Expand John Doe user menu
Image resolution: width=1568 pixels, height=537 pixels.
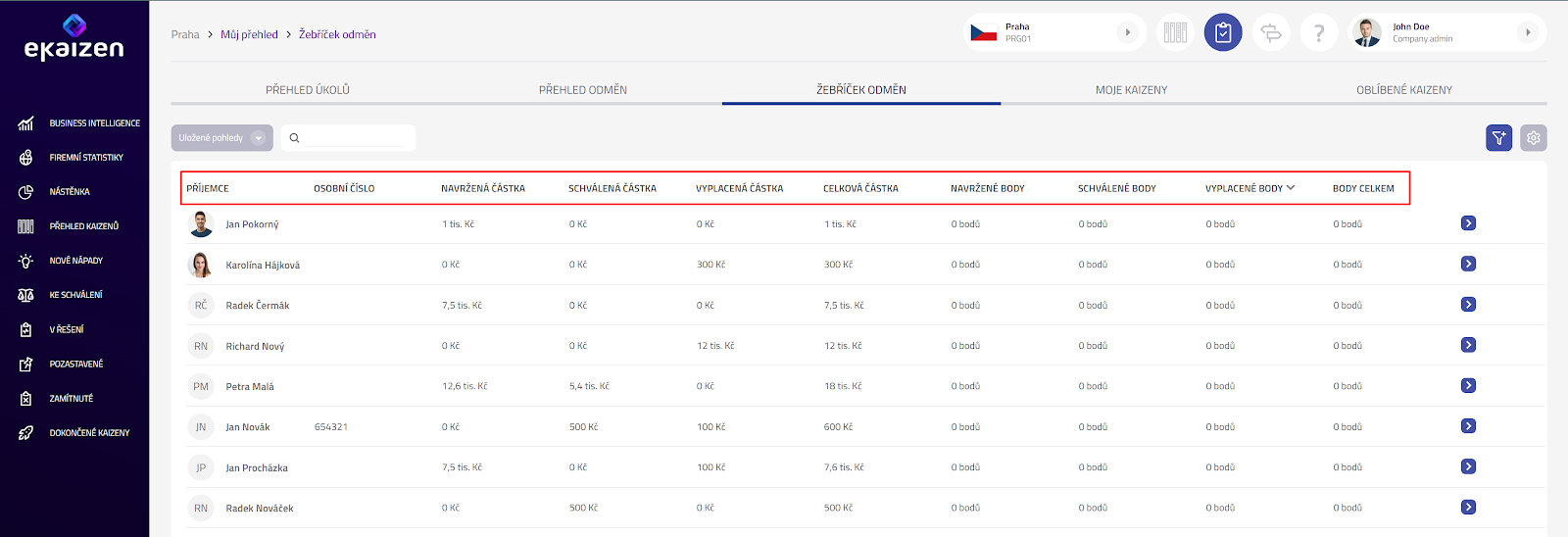tap(1446, 33)
